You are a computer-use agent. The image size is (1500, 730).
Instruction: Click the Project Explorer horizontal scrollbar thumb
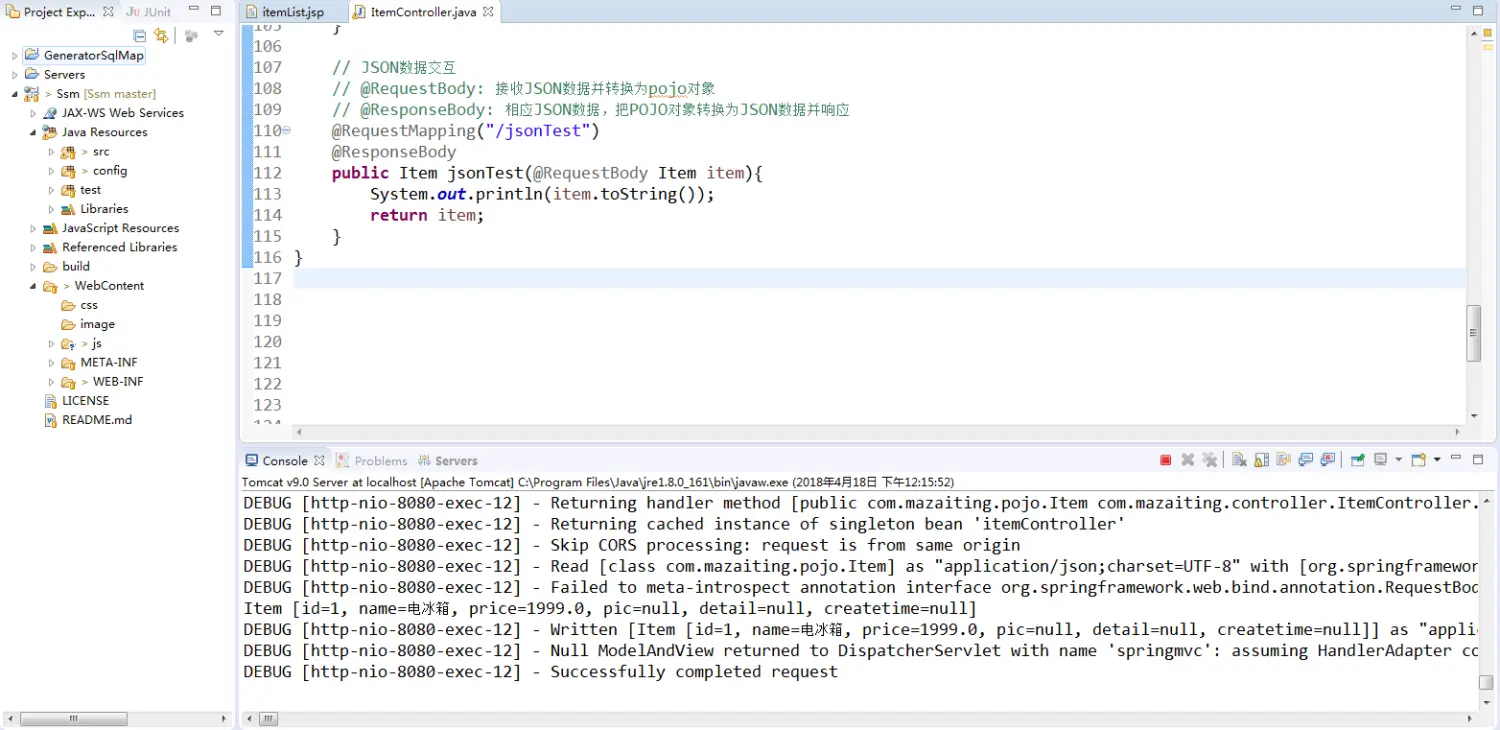(73, 719)
